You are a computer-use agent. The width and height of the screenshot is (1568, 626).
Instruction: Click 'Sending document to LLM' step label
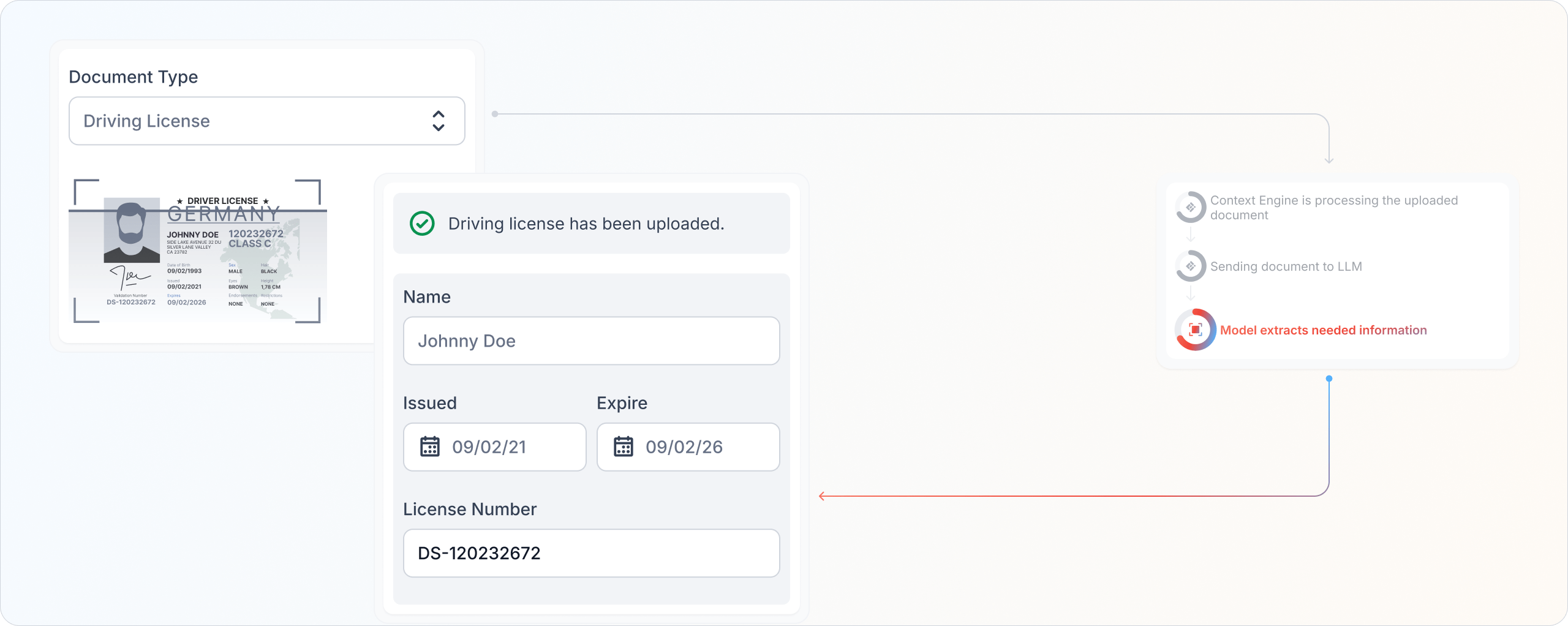[1286, 266]
